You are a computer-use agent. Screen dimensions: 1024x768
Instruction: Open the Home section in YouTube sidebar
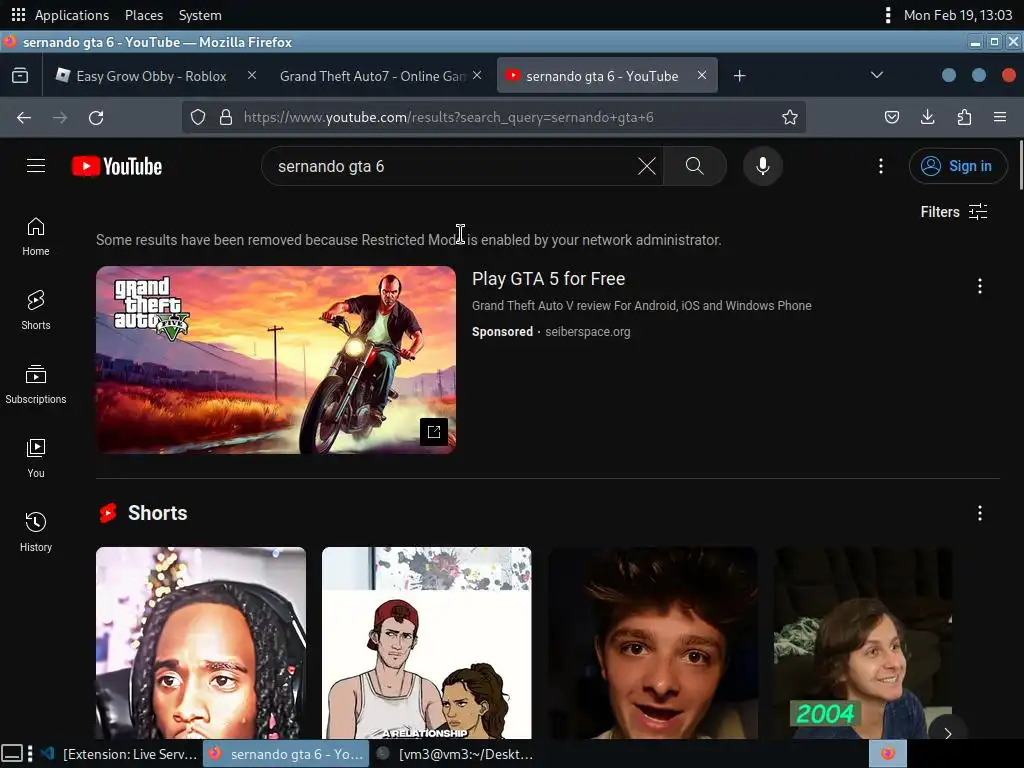pyautogui.click(x=36, y=236)
